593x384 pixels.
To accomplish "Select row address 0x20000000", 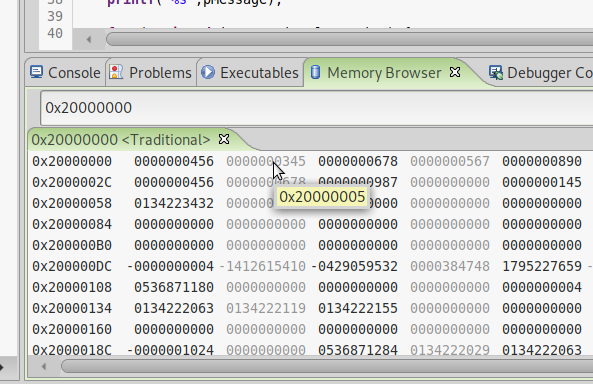I will 72,162.
